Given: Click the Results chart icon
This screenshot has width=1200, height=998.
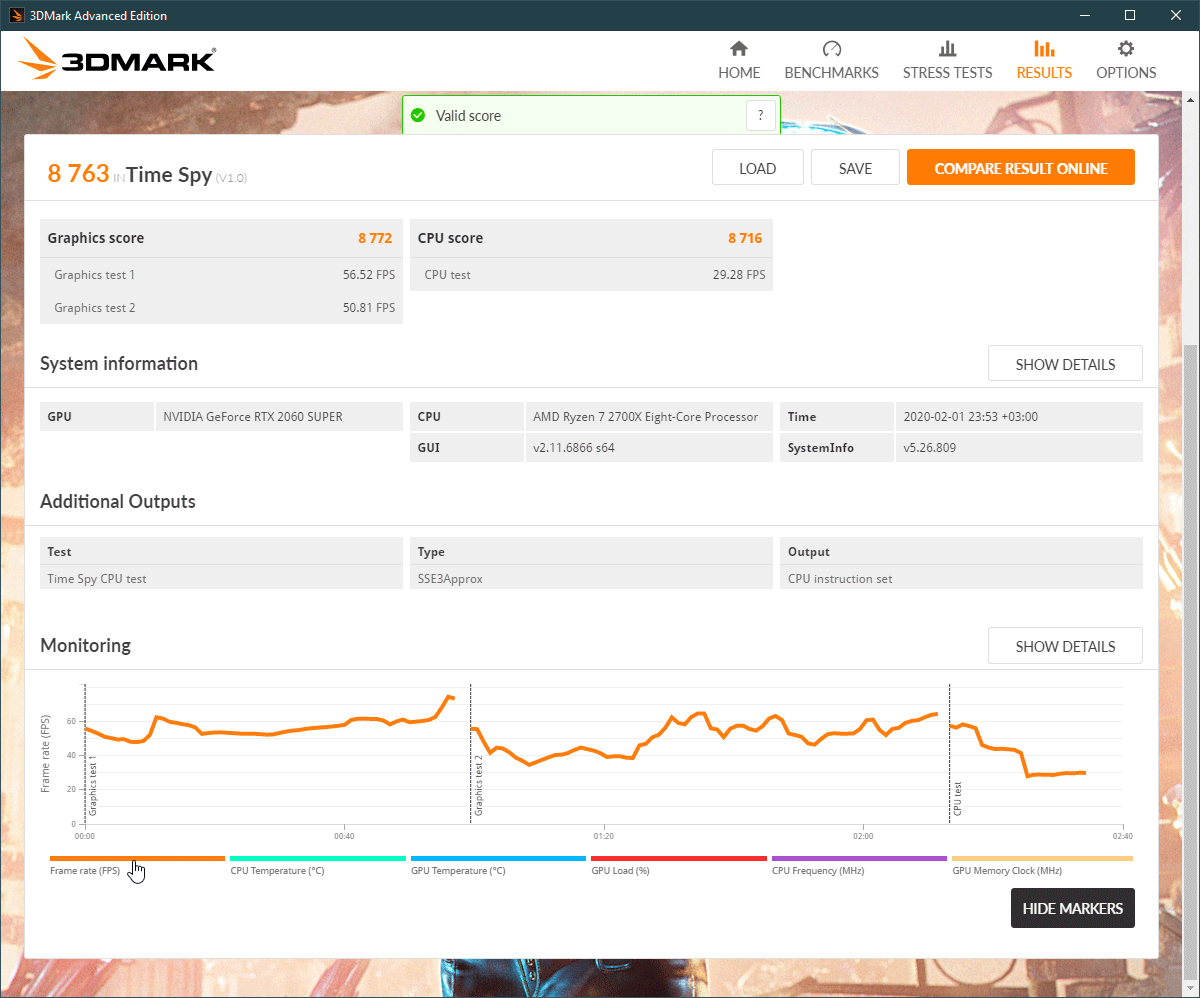Looking at the screenshot, I should tap(1044, 49).
